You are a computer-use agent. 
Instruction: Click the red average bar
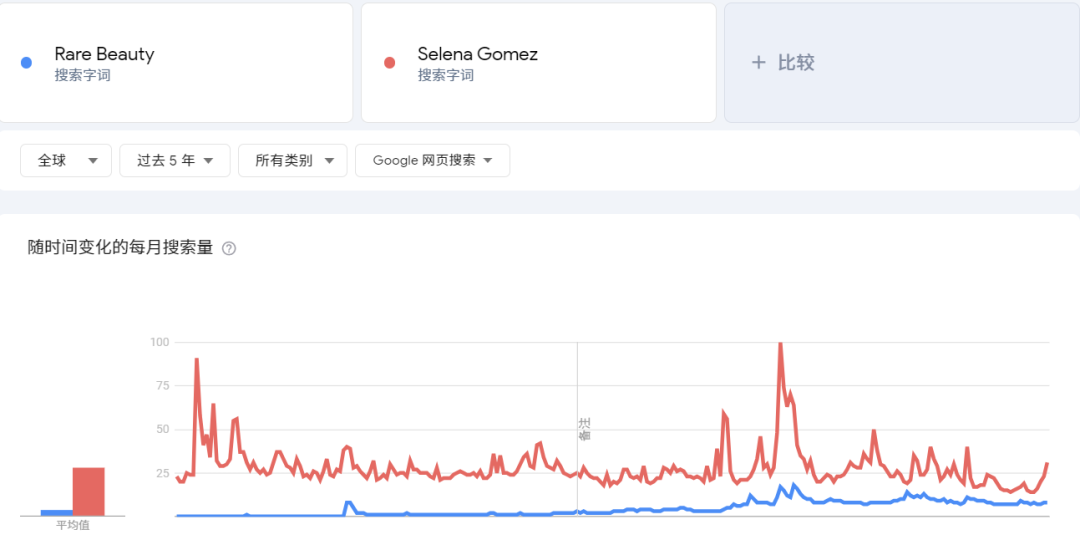(88, 491)
